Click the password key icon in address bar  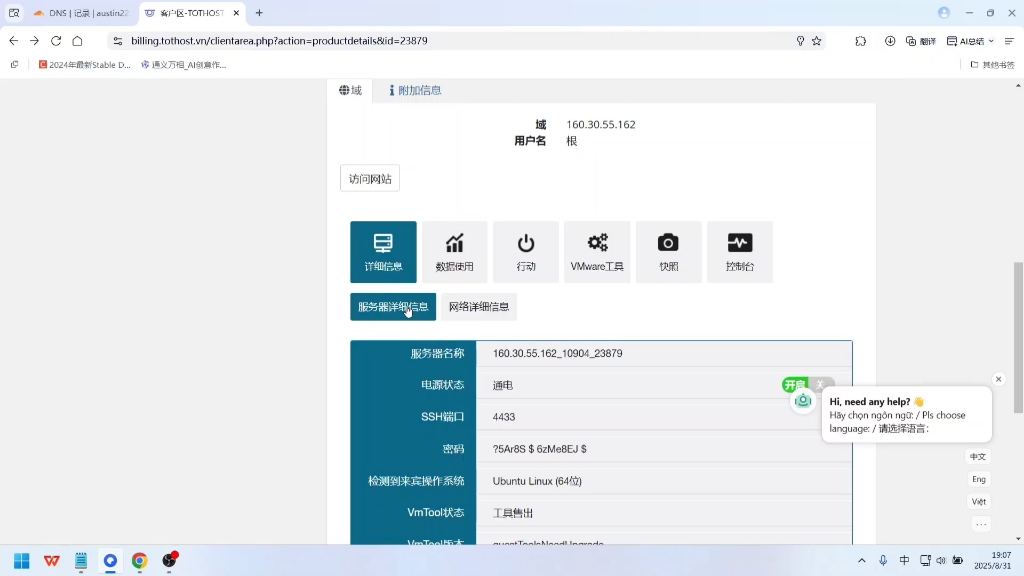point(800,40)
